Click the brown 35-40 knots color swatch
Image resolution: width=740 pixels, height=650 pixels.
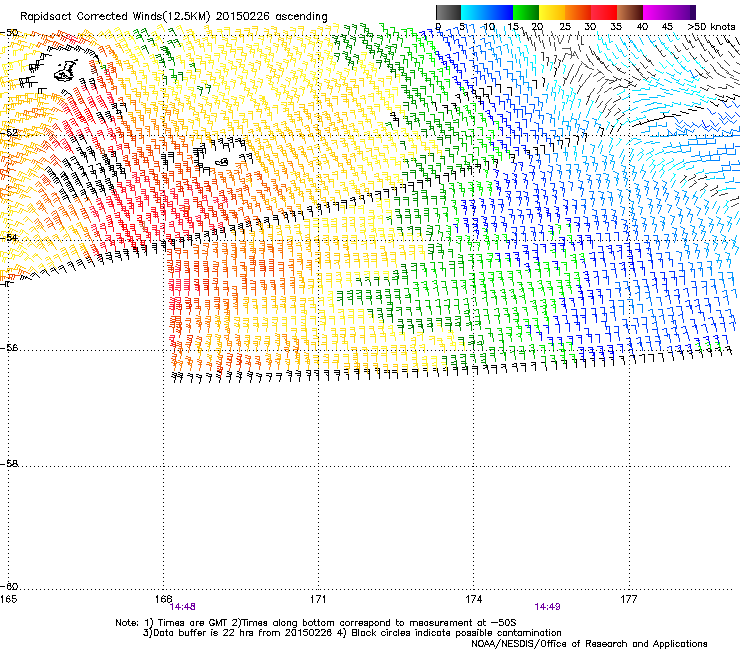click(630, 12)
